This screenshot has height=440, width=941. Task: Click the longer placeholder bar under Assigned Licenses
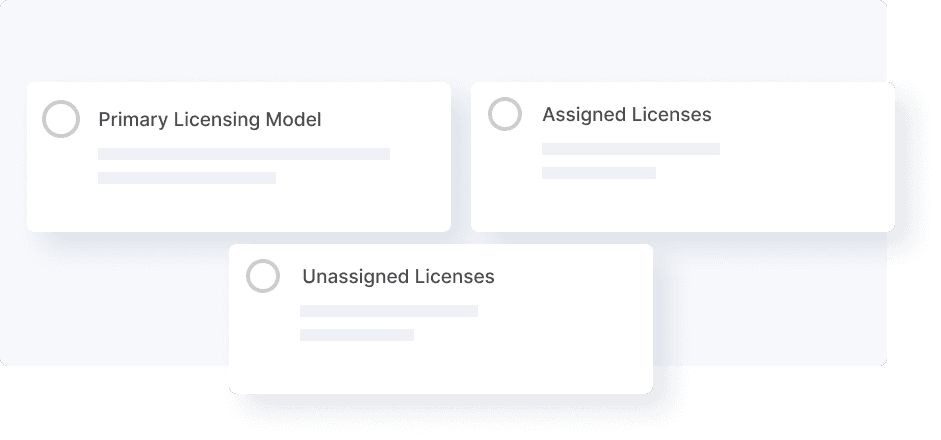tap(630, 149)
